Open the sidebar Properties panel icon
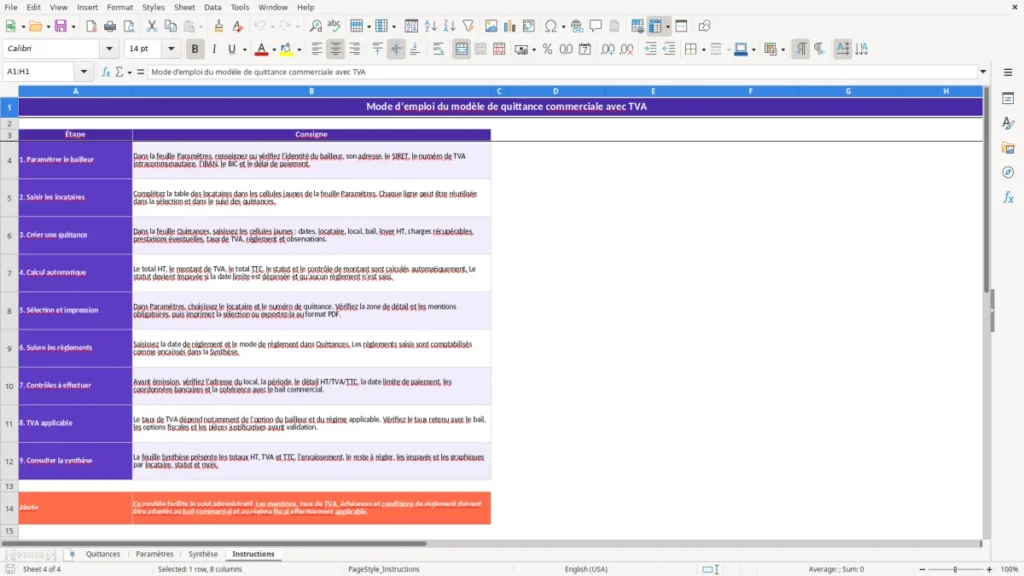Viewport: 1024px width, 576px height. (1008, 99)
